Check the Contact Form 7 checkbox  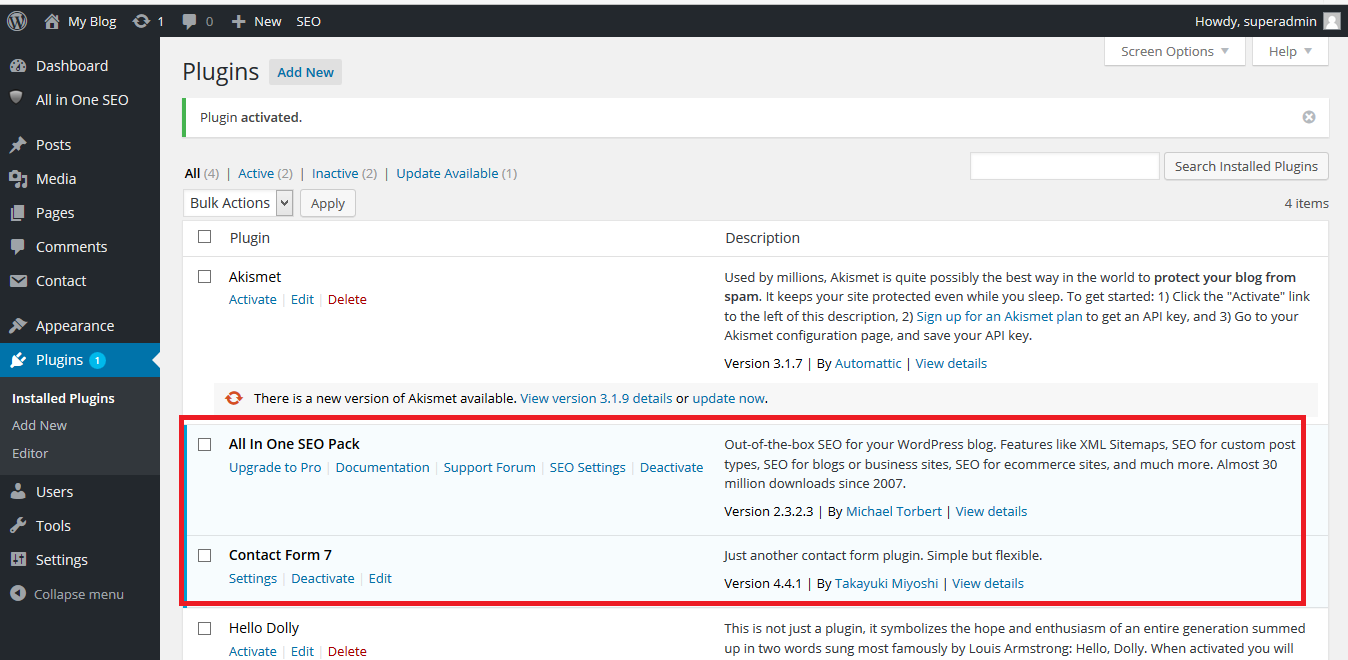click(x=205, y=555)
